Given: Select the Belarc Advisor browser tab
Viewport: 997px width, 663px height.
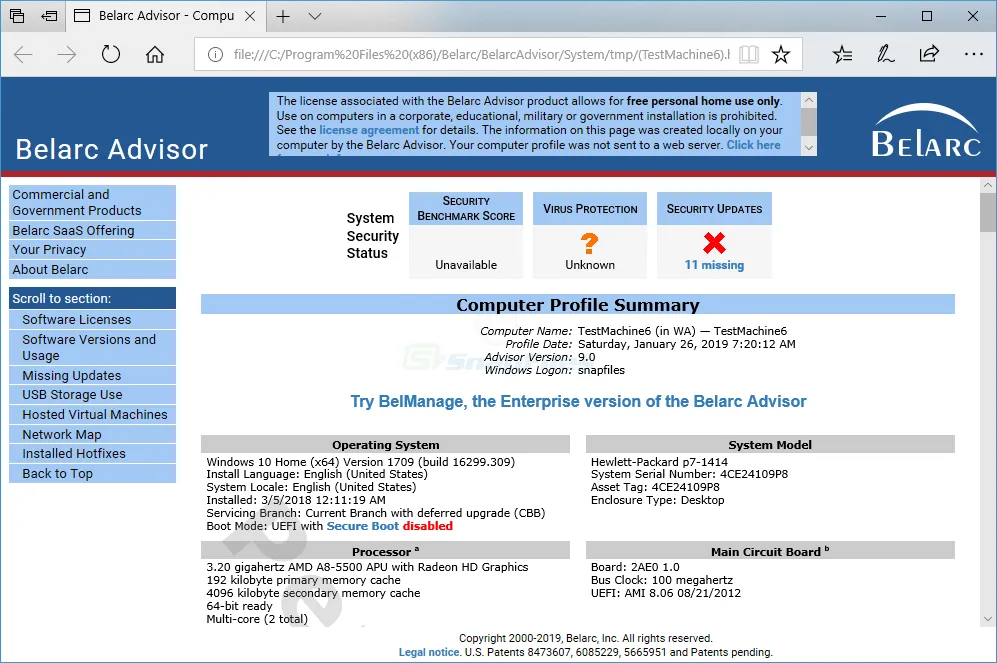Looking at the screenshot, I should point(164,17).
